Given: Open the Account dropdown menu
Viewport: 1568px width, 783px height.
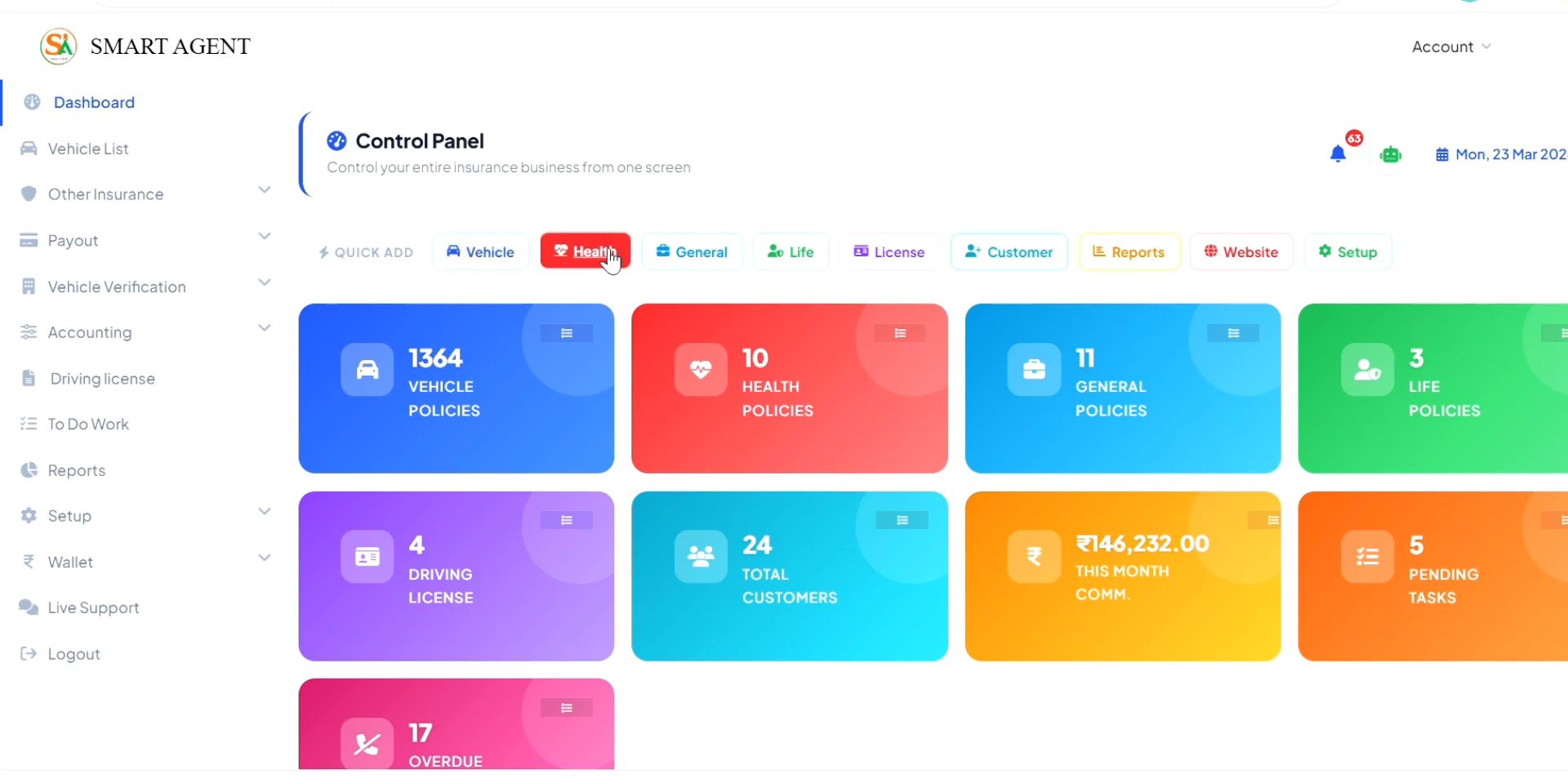Looking at the screenshot, I should click(x=1451, y=47).
